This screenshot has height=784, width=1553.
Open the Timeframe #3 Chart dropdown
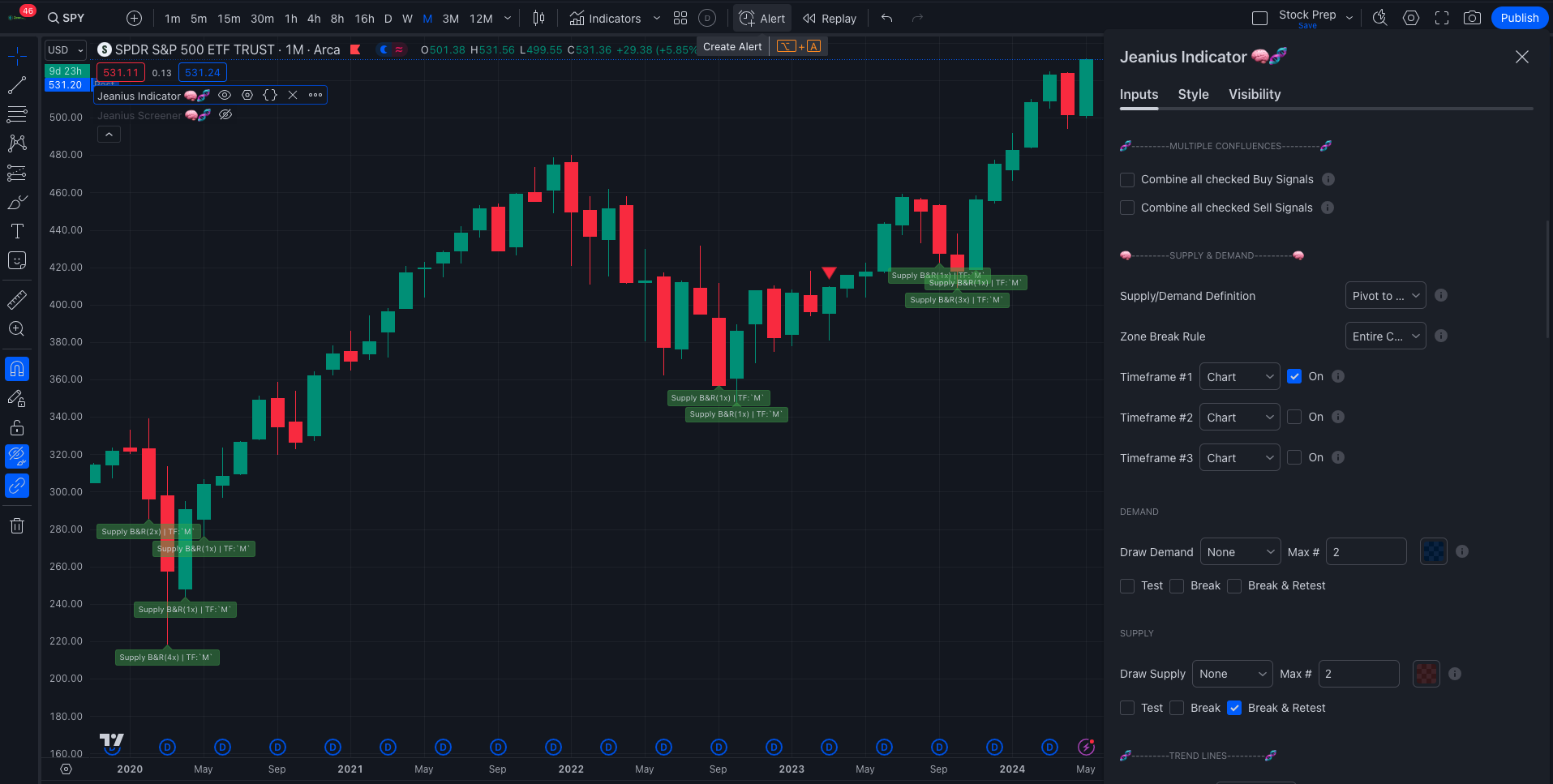(x=1239, y=458)
